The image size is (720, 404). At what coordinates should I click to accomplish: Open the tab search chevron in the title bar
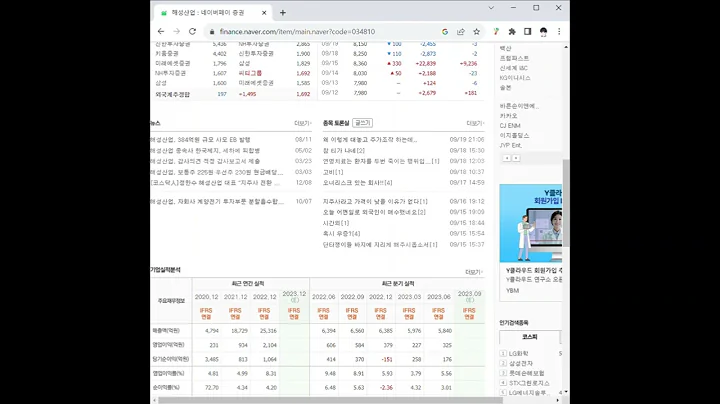click(491, 8)
